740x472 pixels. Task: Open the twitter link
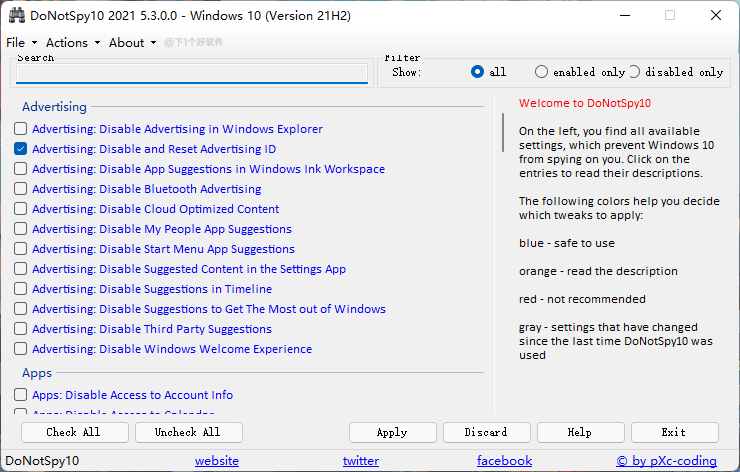360,461
